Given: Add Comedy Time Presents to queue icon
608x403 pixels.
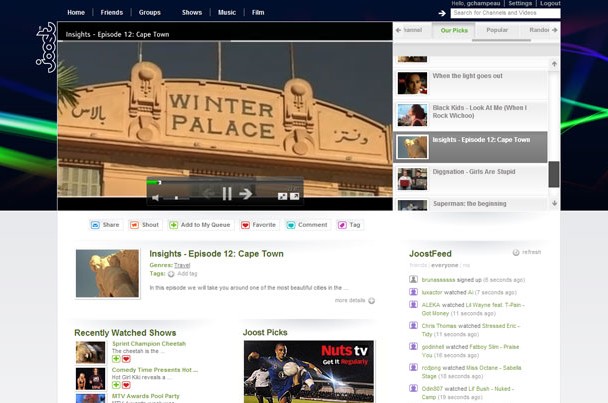Looking at the screenshot, I should point(116,385).
